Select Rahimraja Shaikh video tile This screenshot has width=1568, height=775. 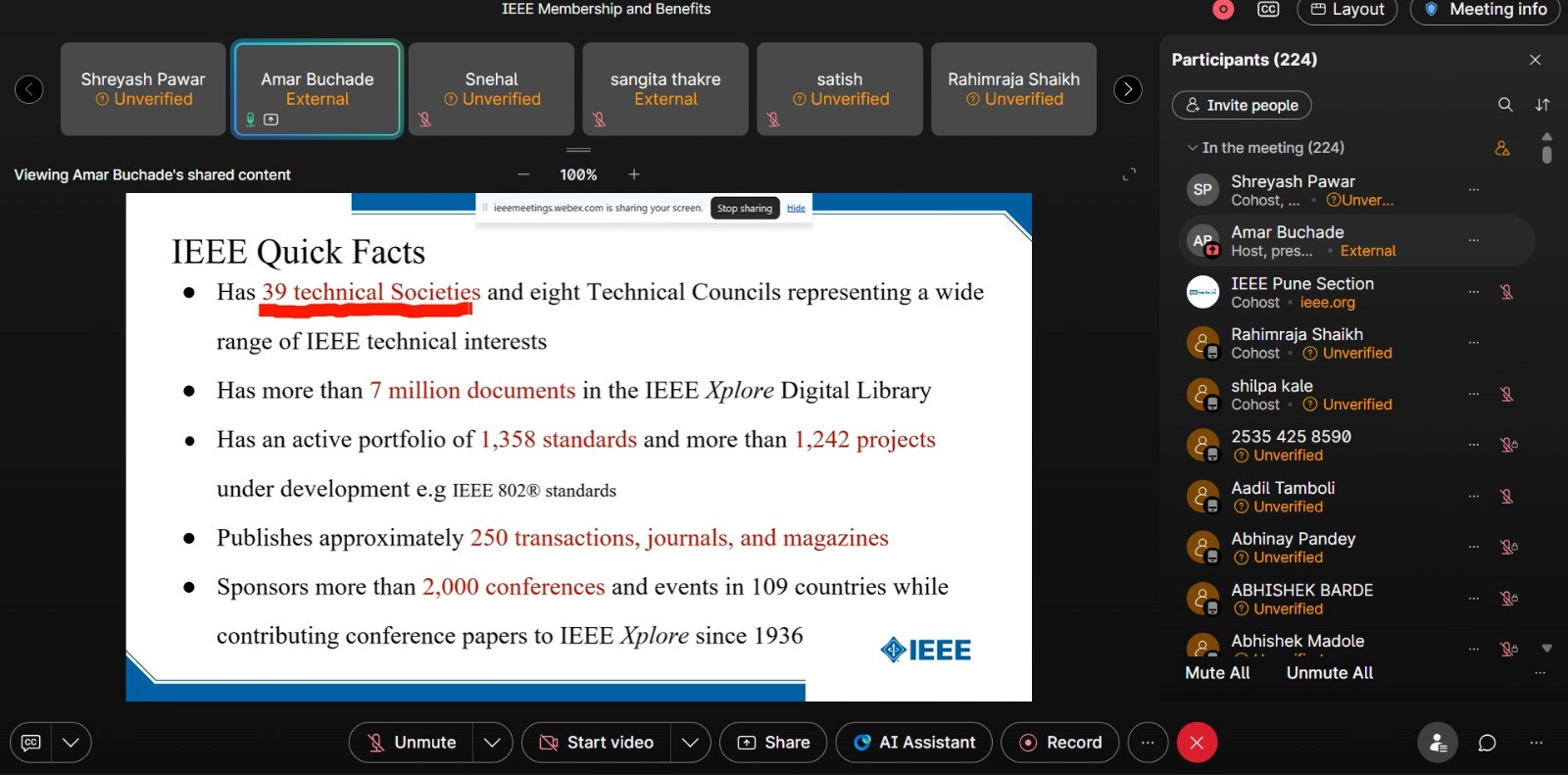[1013, 89]
